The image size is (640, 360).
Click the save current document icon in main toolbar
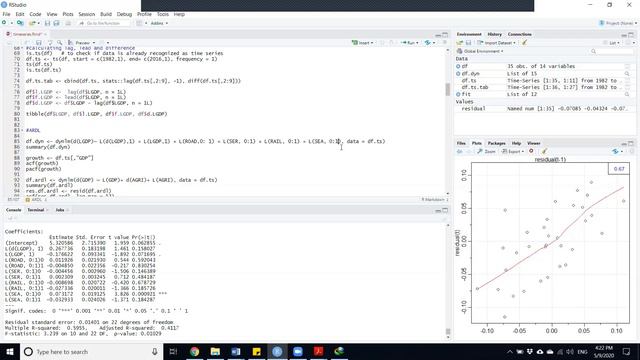tap(47, 23)
